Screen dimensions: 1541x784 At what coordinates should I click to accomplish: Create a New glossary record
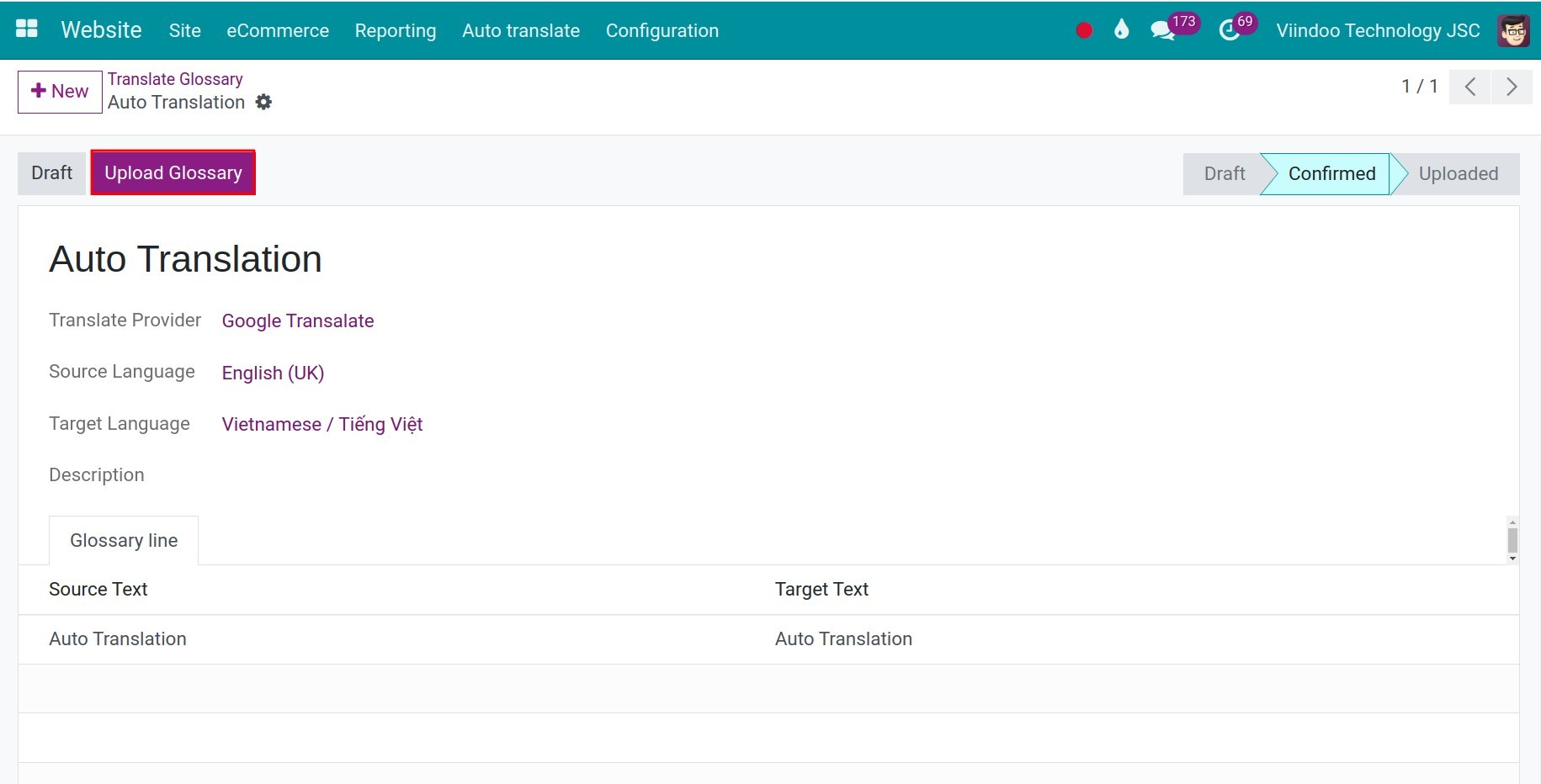60,92
